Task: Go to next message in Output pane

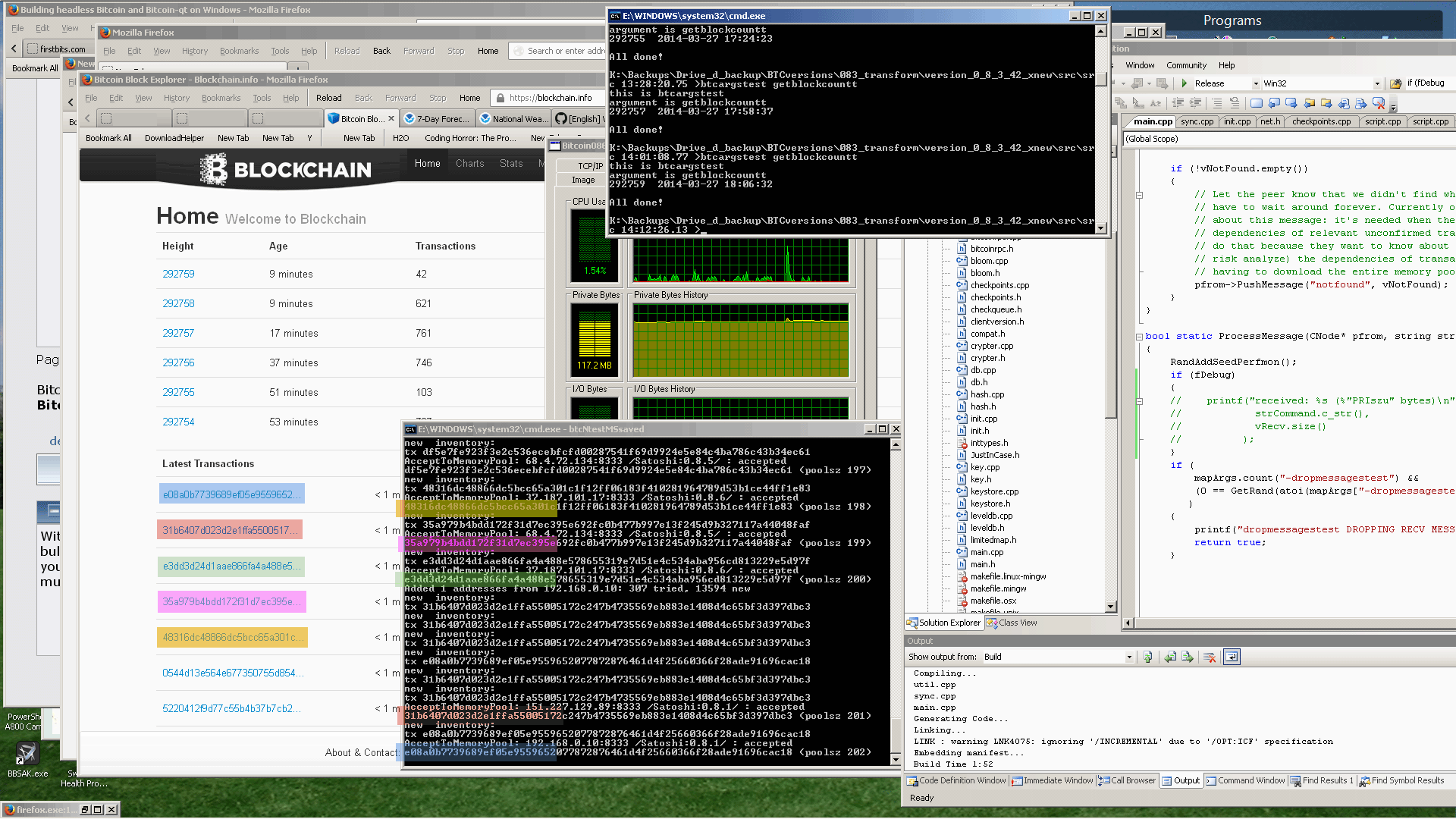Action: tap(1188, 657)
